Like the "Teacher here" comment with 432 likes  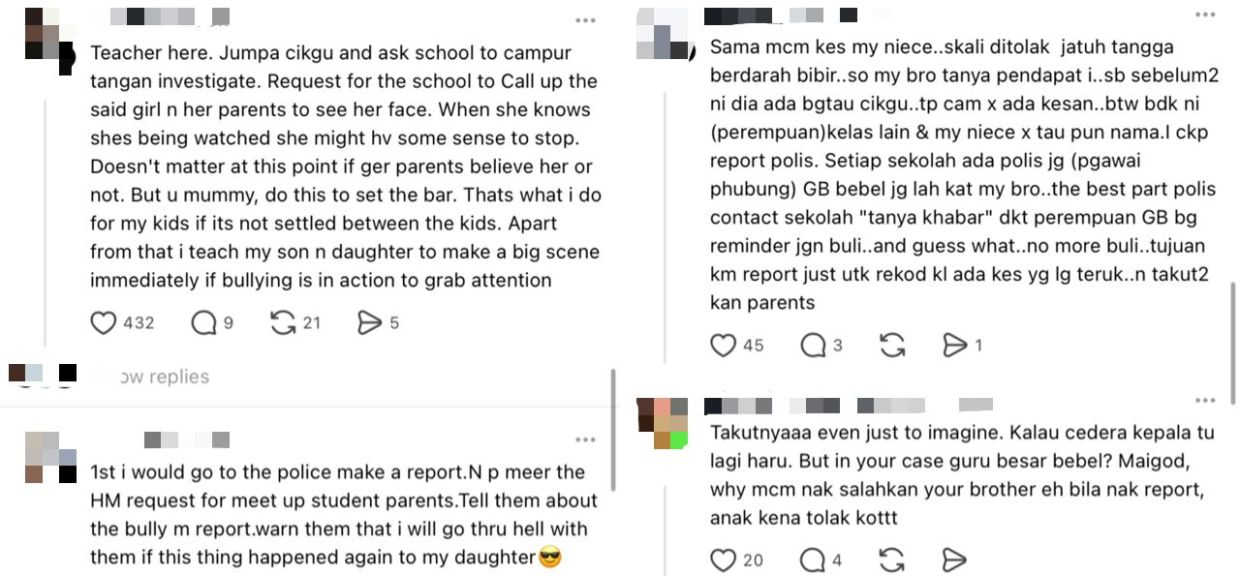tap(104, 323)
